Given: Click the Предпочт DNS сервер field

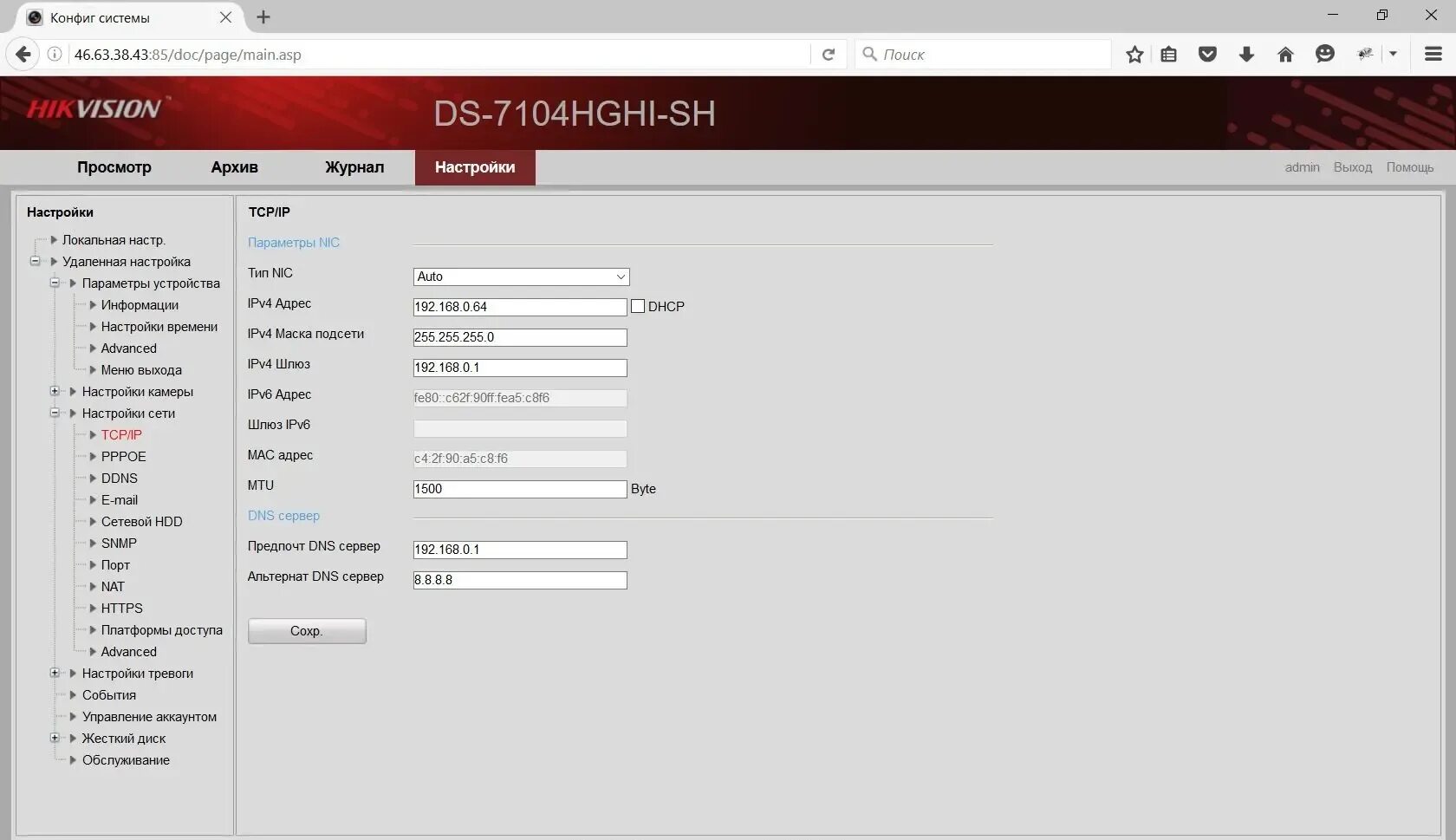Looking at the screenshot, I should pyautogui.click(x=520, y=550).
